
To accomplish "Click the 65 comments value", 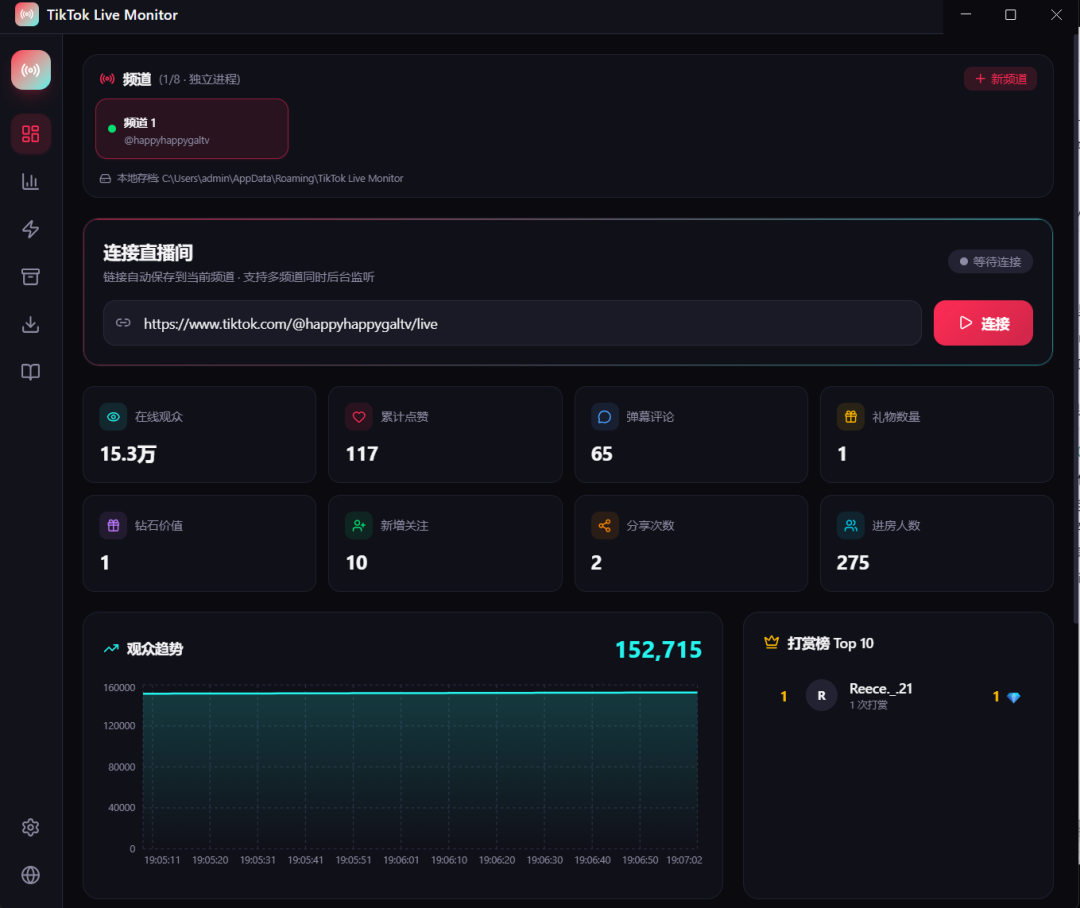I will click(x=601, y=454).
